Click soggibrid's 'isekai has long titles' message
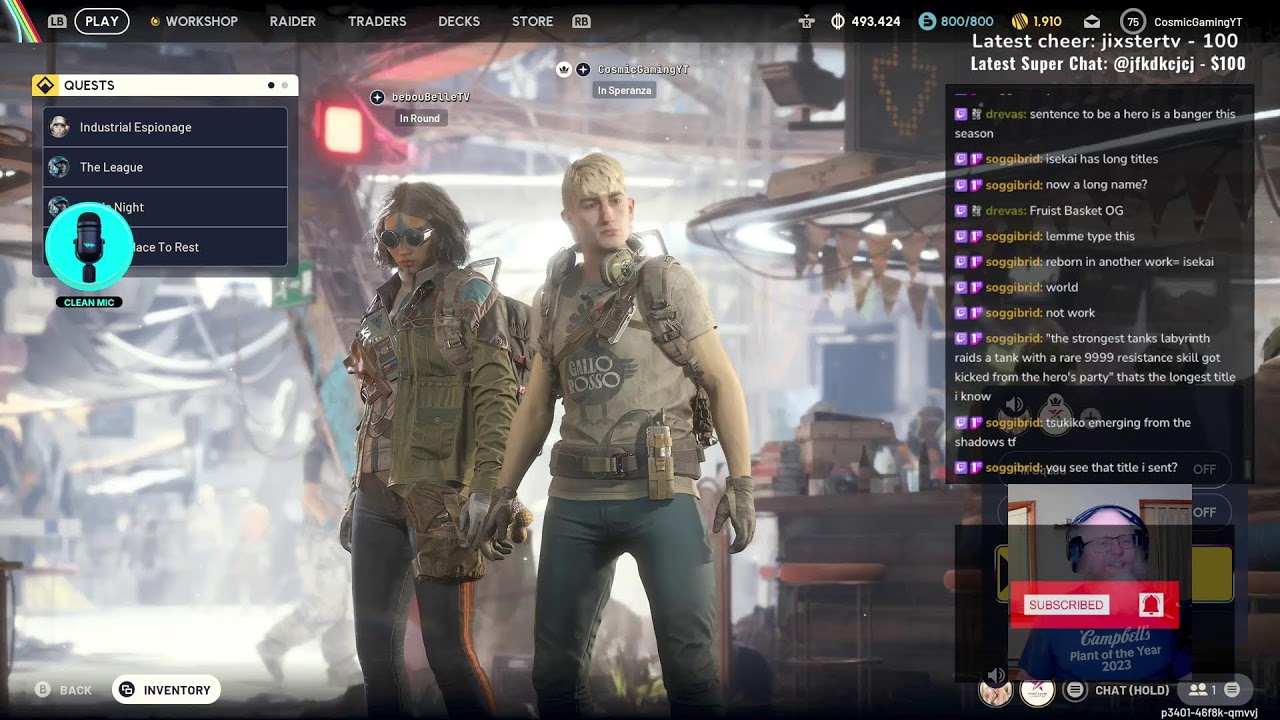The width and height of the screenshot is (1280, 720). tap(1056, 159)
